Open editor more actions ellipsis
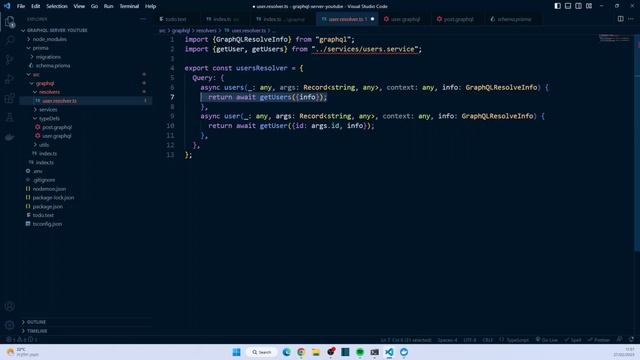640x360 pixels. [x=631, y=19]
